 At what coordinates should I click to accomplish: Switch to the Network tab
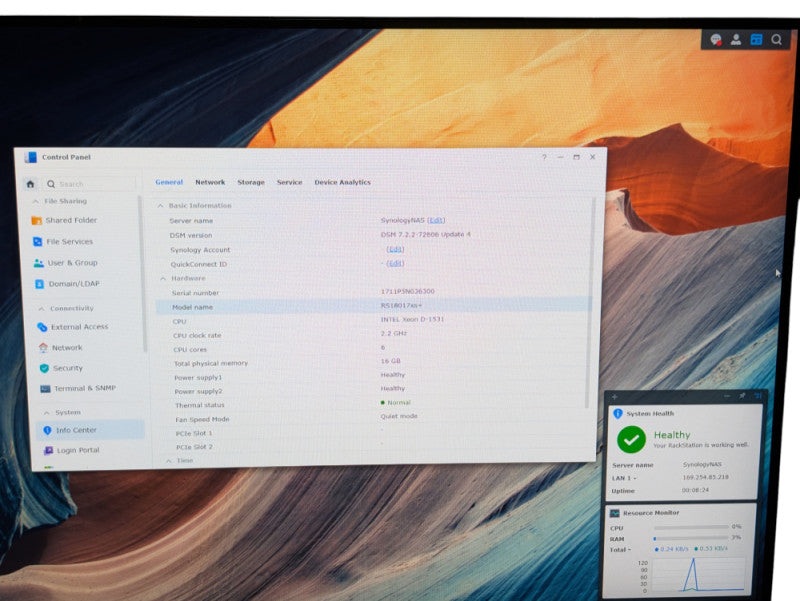click(210, 182)
